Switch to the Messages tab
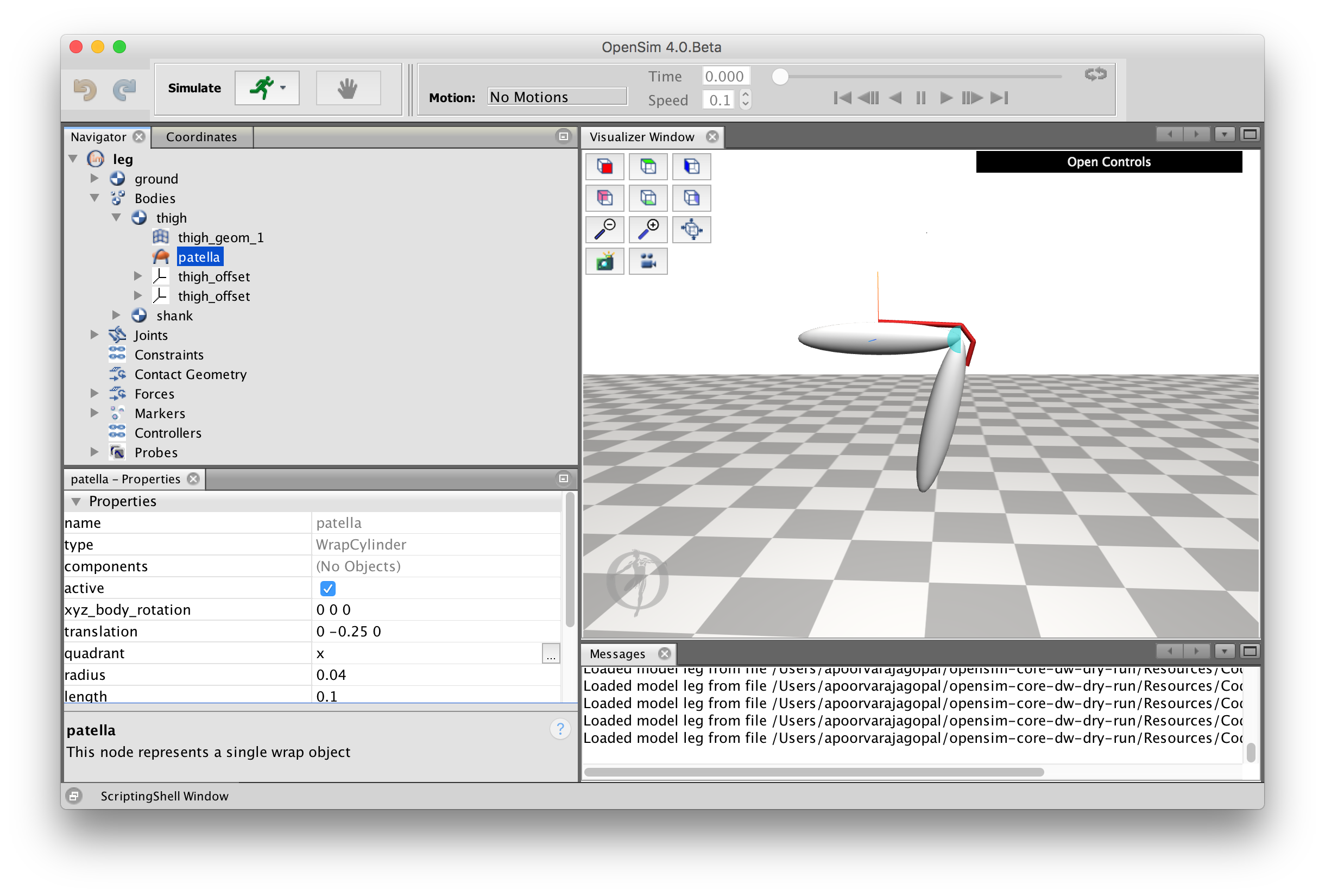This screenshot has width=1325, height=896. pyautogui.click(x=618, y=654)
